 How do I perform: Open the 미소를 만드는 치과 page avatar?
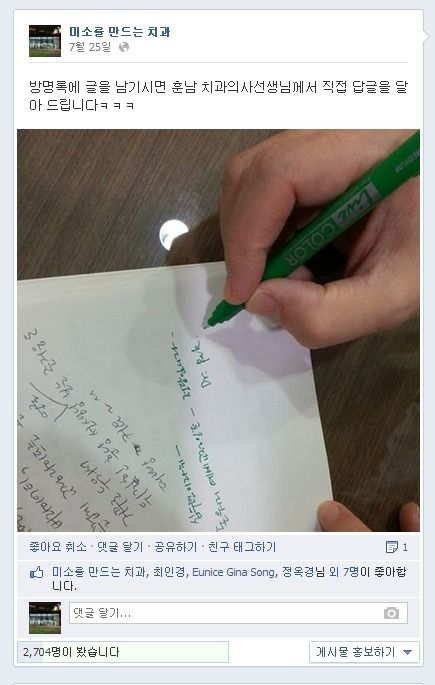point(45,41)
